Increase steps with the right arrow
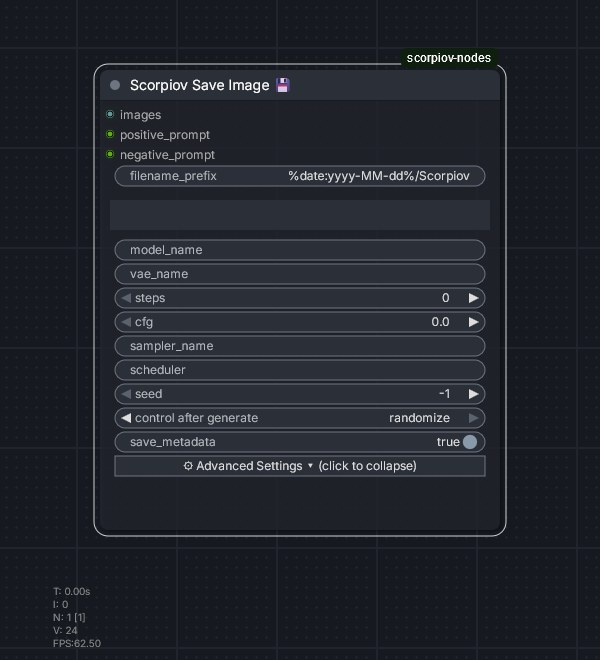This screenshot has width=600, height=660. pos(474,298)
